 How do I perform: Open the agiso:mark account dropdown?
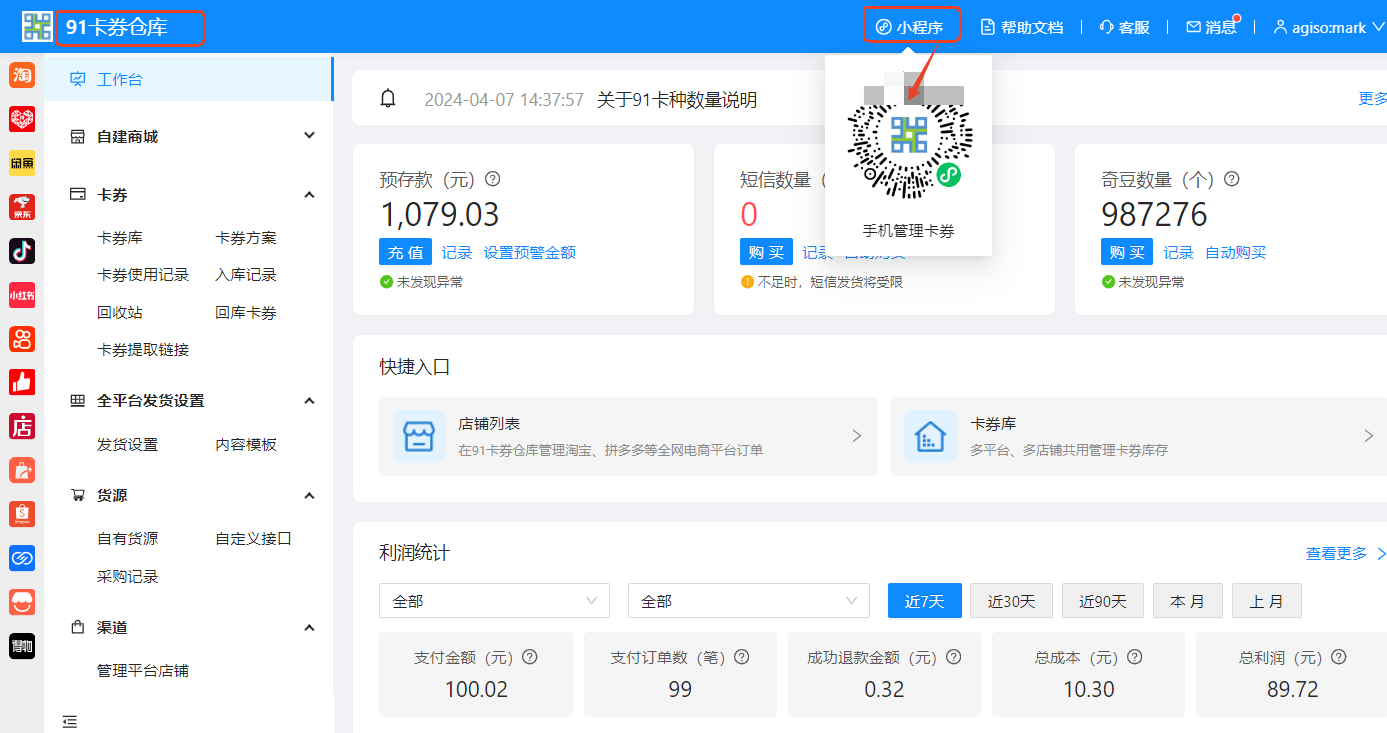1329,27
